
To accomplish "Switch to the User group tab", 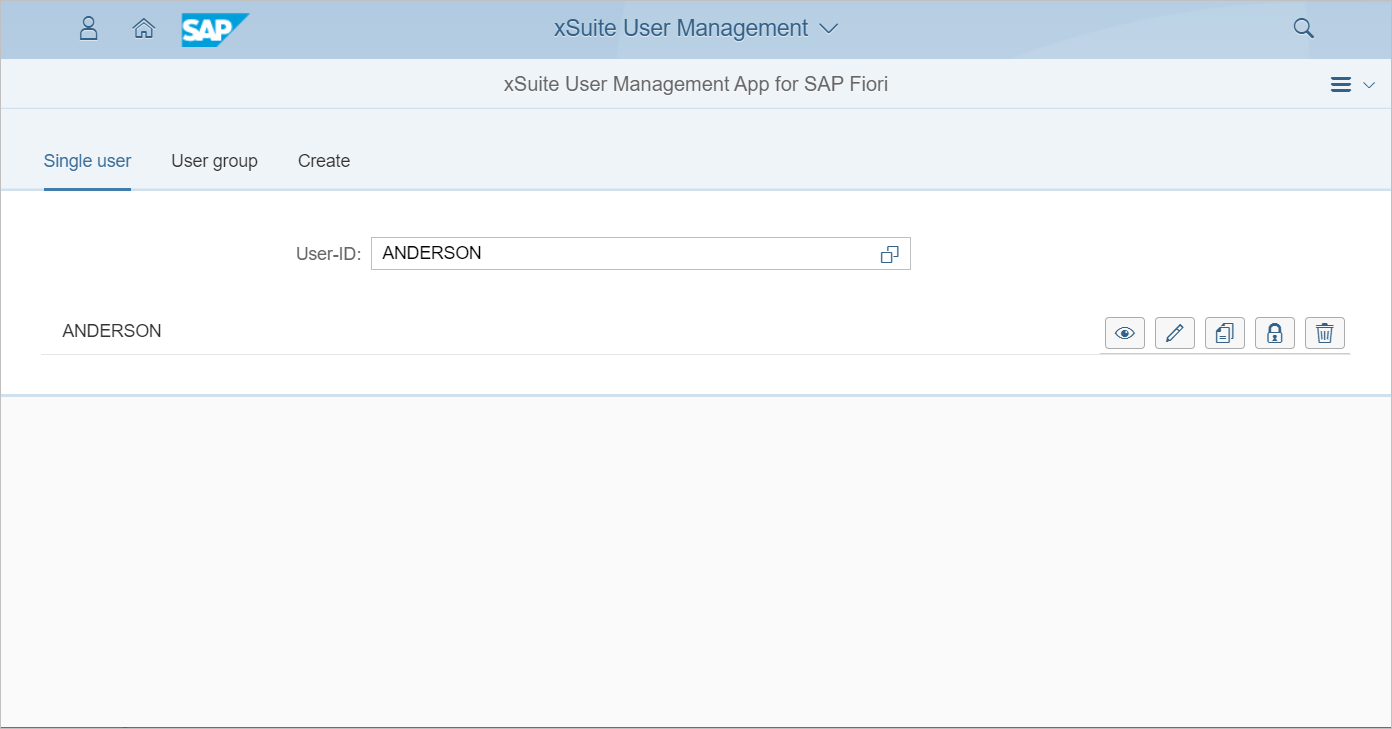I will pos(214,161).
